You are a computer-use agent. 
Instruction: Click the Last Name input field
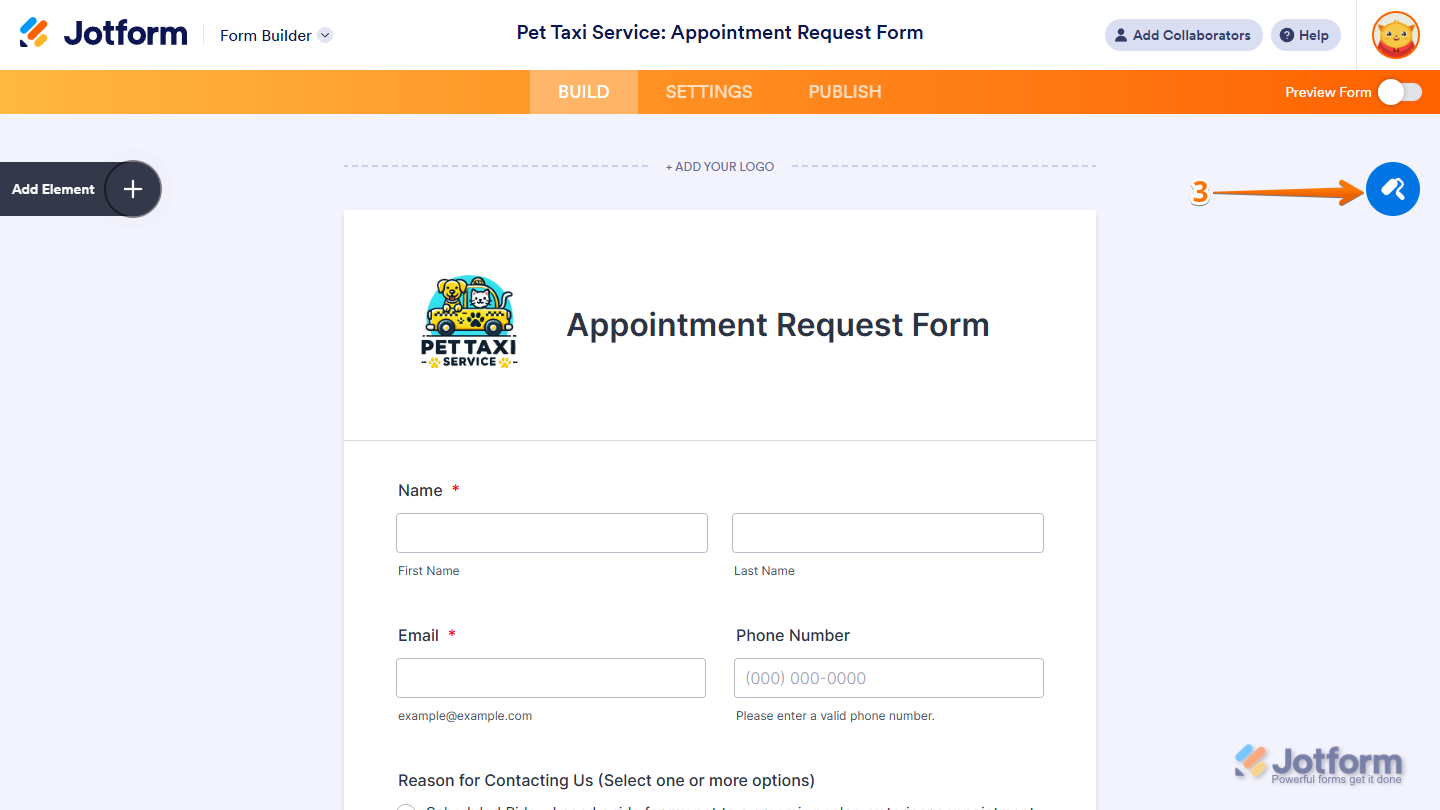tap(888, 533)
